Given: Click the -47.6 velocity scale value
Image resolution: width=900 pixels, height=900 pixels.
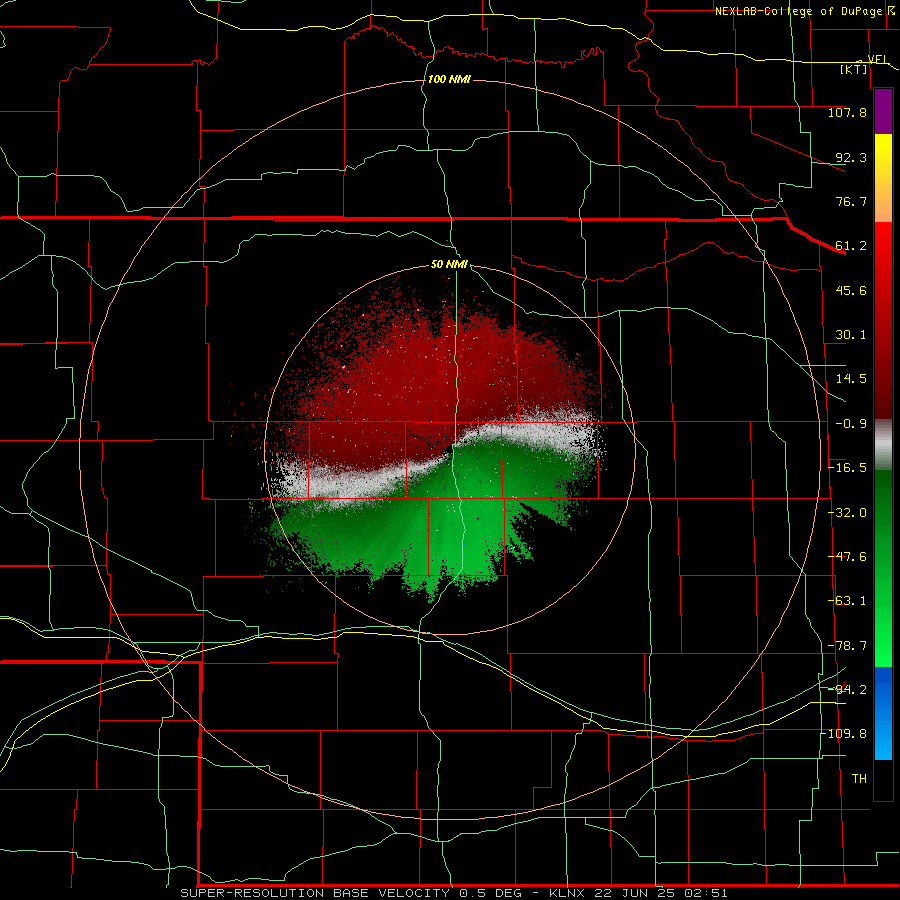Looking at the screenshot, I should pos(847,557).
